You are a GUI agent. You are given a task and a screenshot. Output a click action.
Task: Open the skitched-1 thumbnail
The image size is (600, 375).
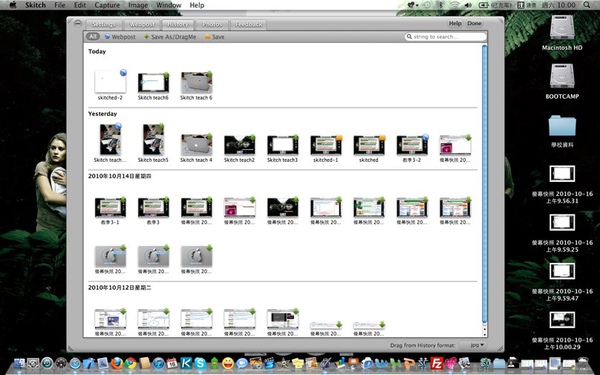pos(326,145)
